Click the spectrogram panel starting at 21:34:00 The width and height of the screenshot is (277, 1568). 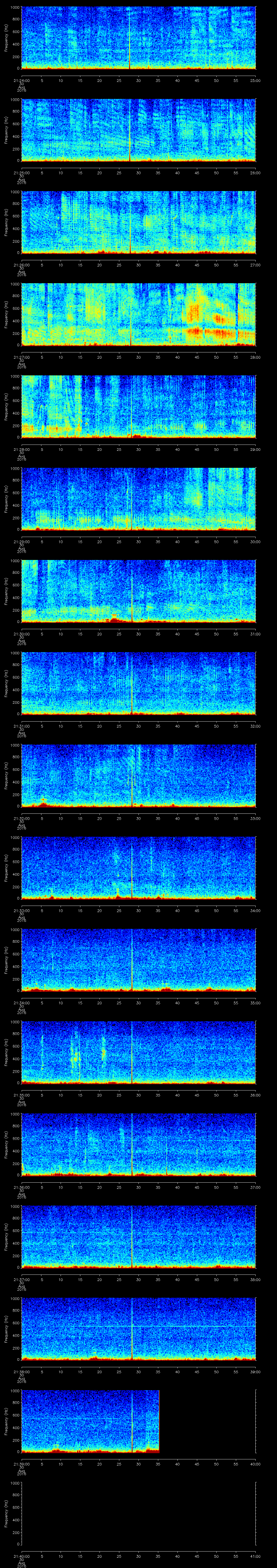[x=138, y=960]
